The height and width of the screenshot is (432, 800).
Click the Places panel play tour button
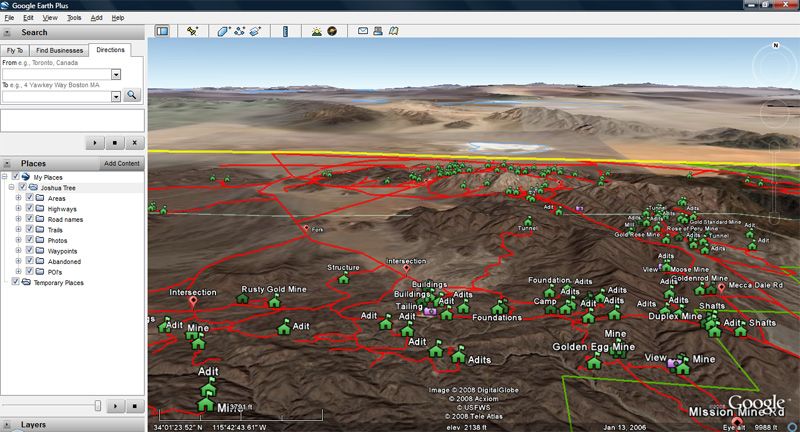coord(116,406)
